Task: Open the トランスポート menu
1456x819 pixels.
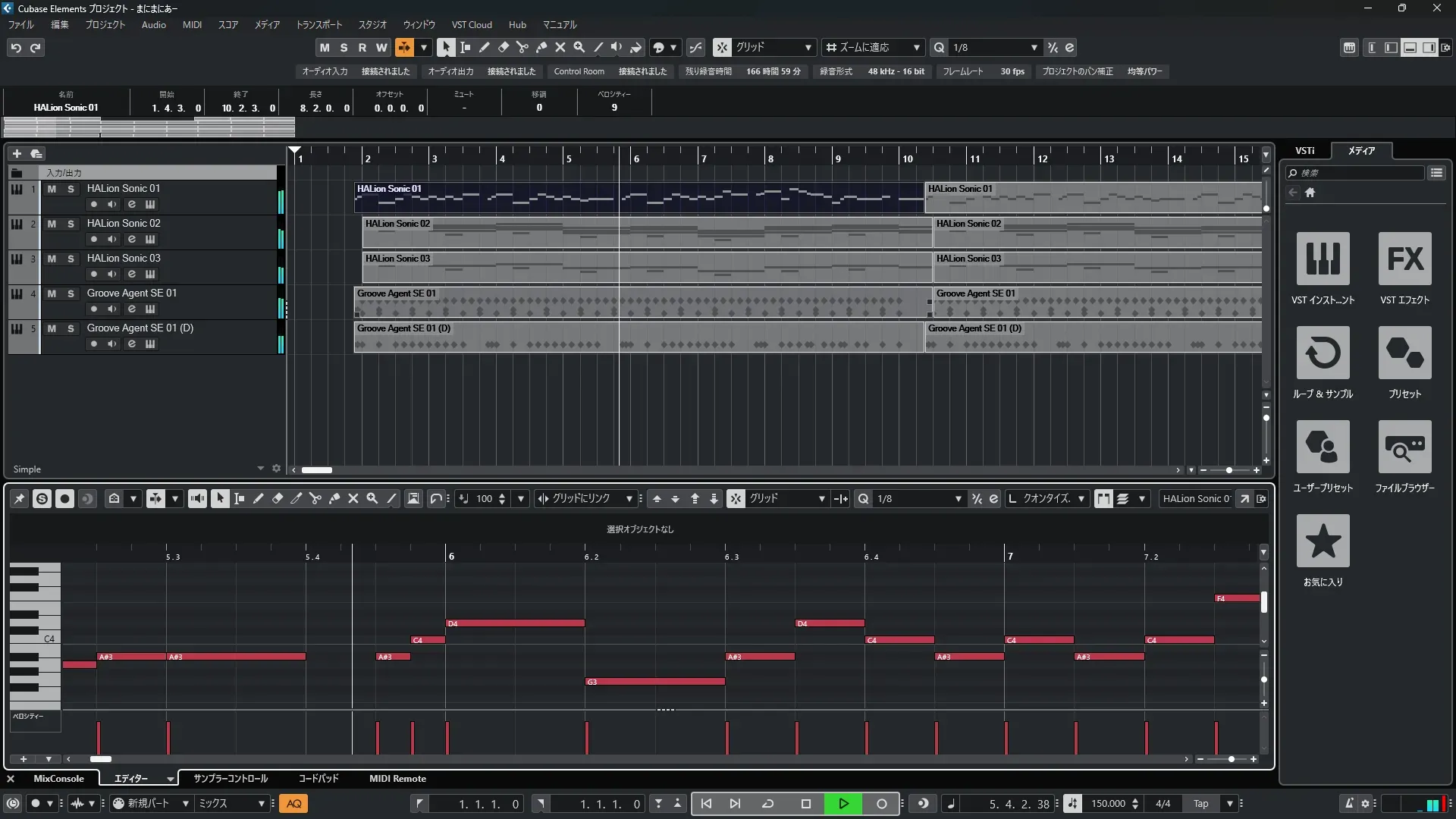Action: (318, 24)
